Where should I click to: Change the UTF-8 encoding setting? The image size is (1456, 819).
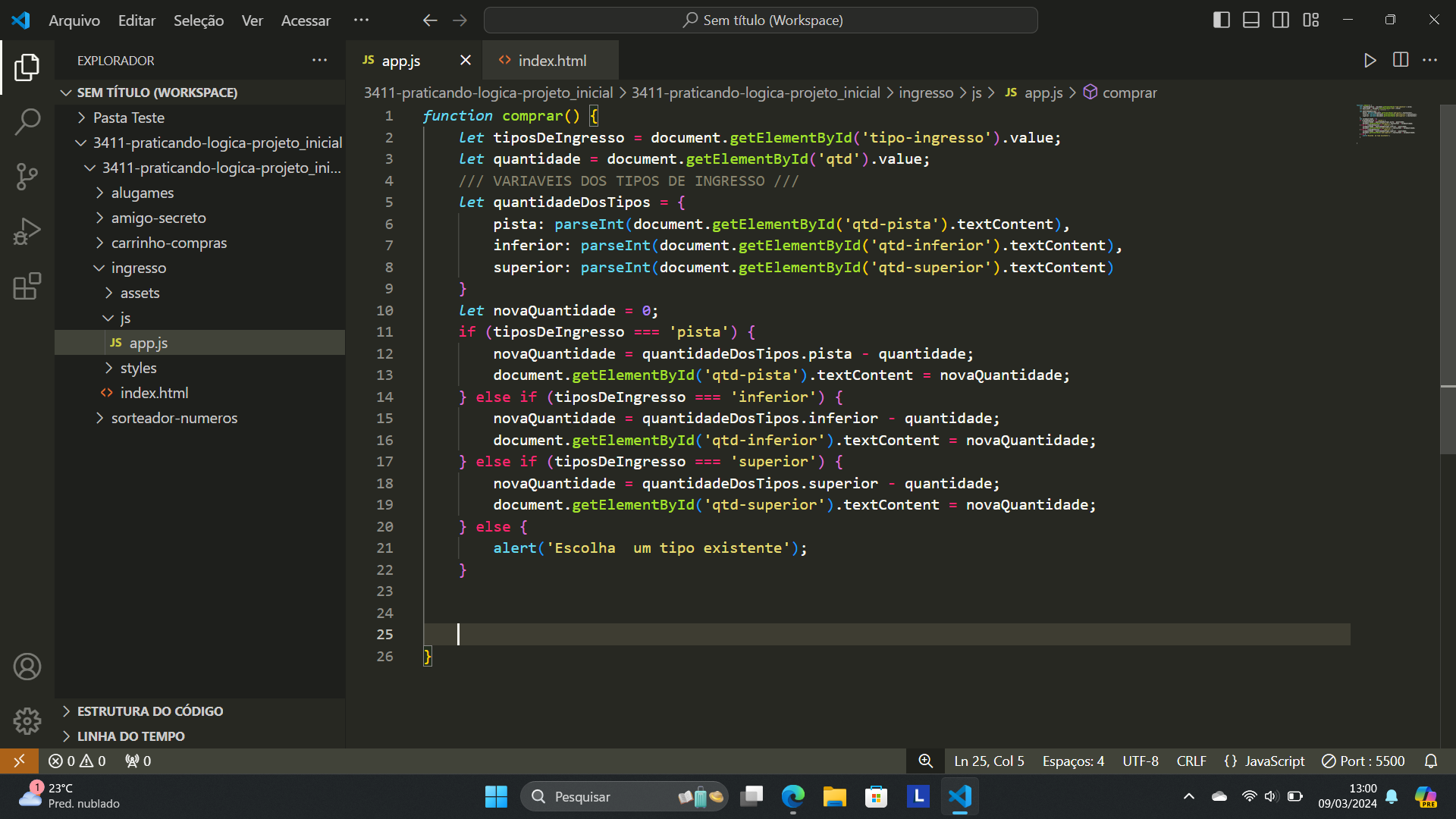[1141, 761]
